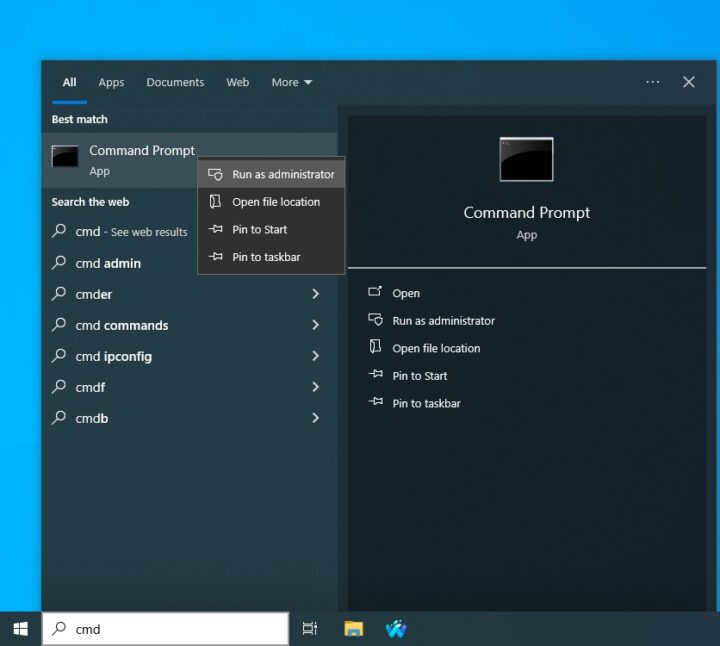
Task: Open File Explorer from the taskbar
Action: click(353, 629)
